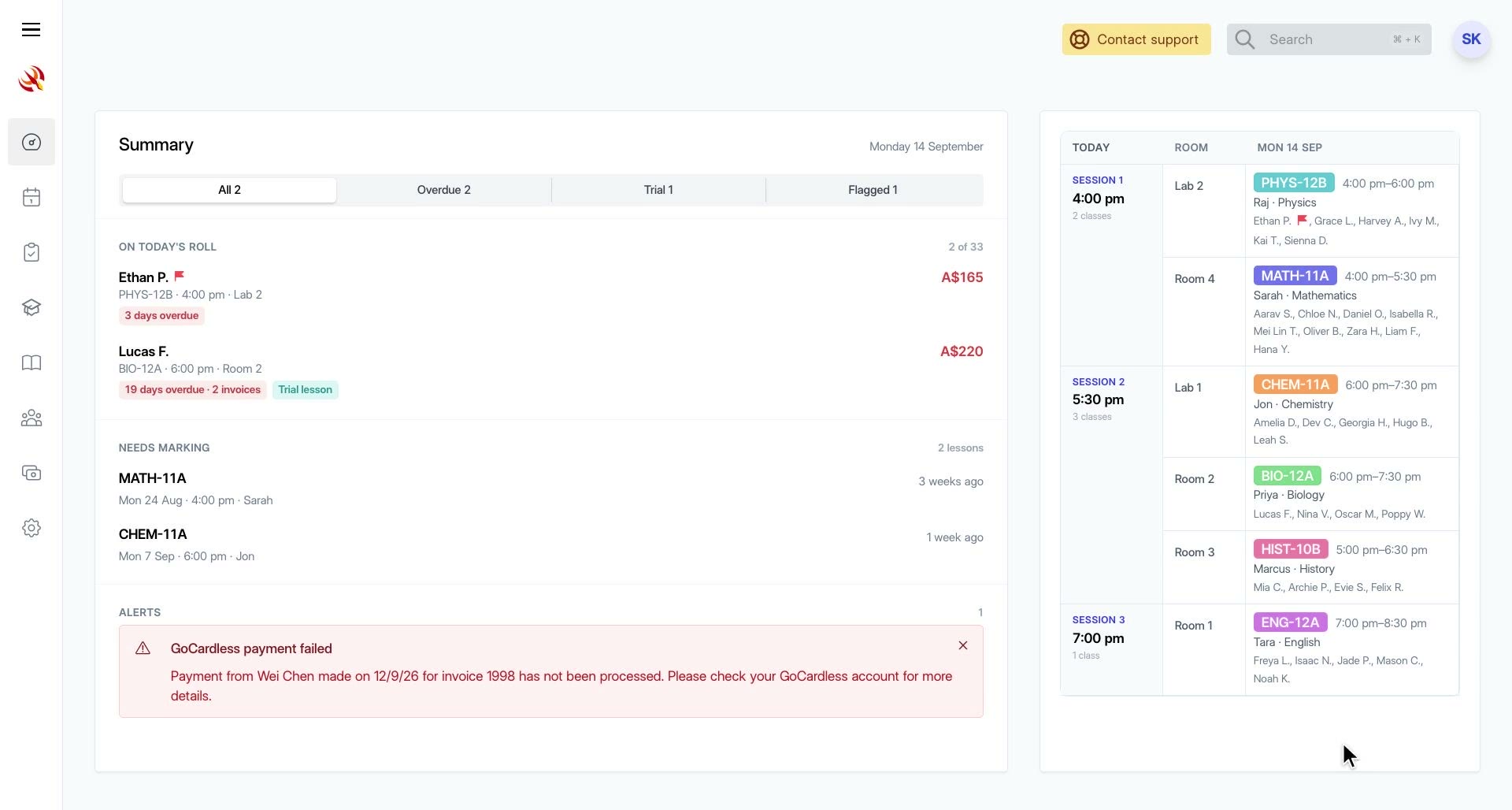
Task: Click the red flag beside Ethan P. in summary
Action: coord(179,277)
